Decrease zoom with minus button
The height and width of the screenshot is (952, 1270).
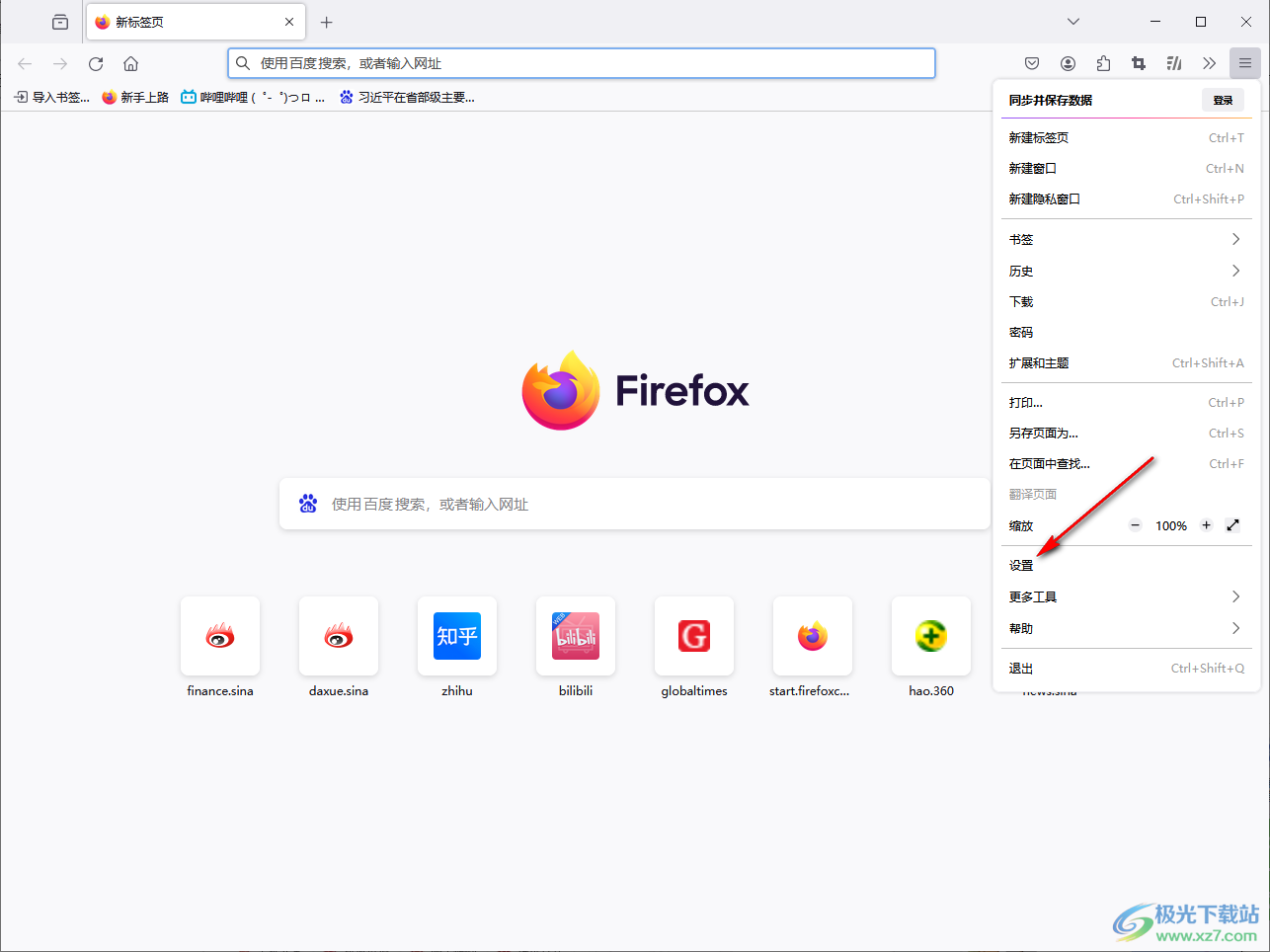pyautogui.click(x=1136, y=525)
